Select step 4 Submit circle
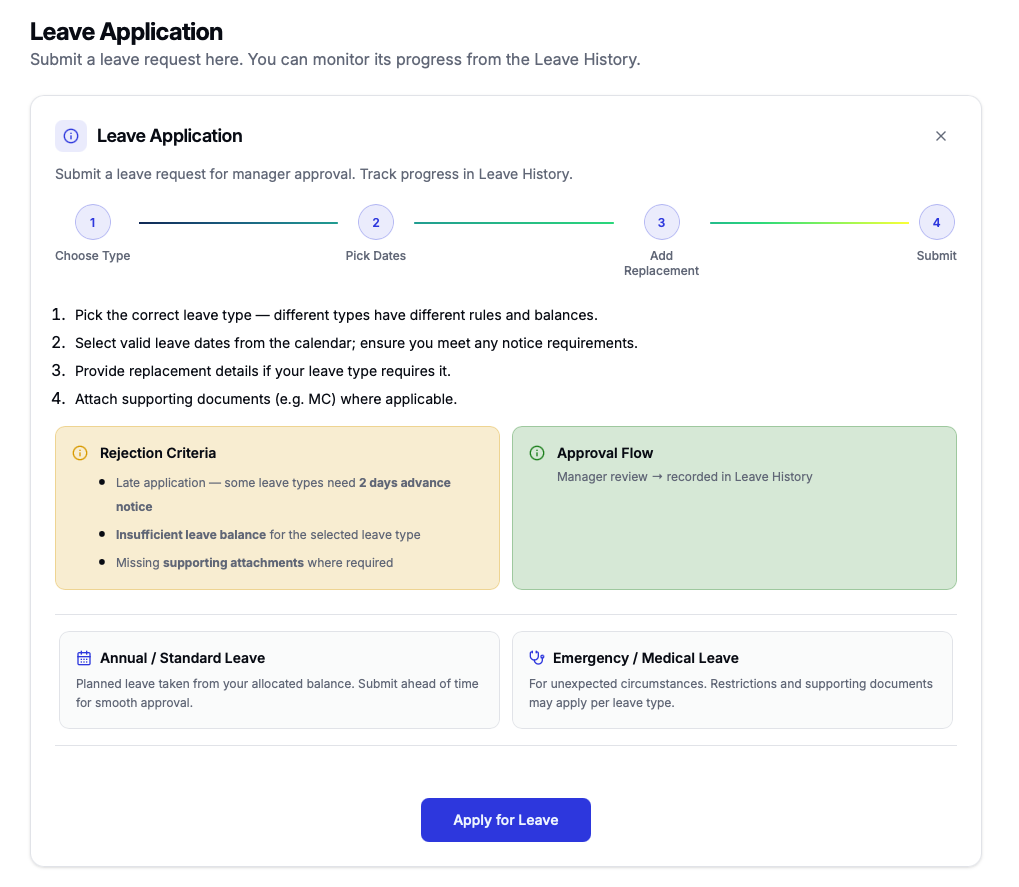The image size is (1019, 887). [936, 222]
